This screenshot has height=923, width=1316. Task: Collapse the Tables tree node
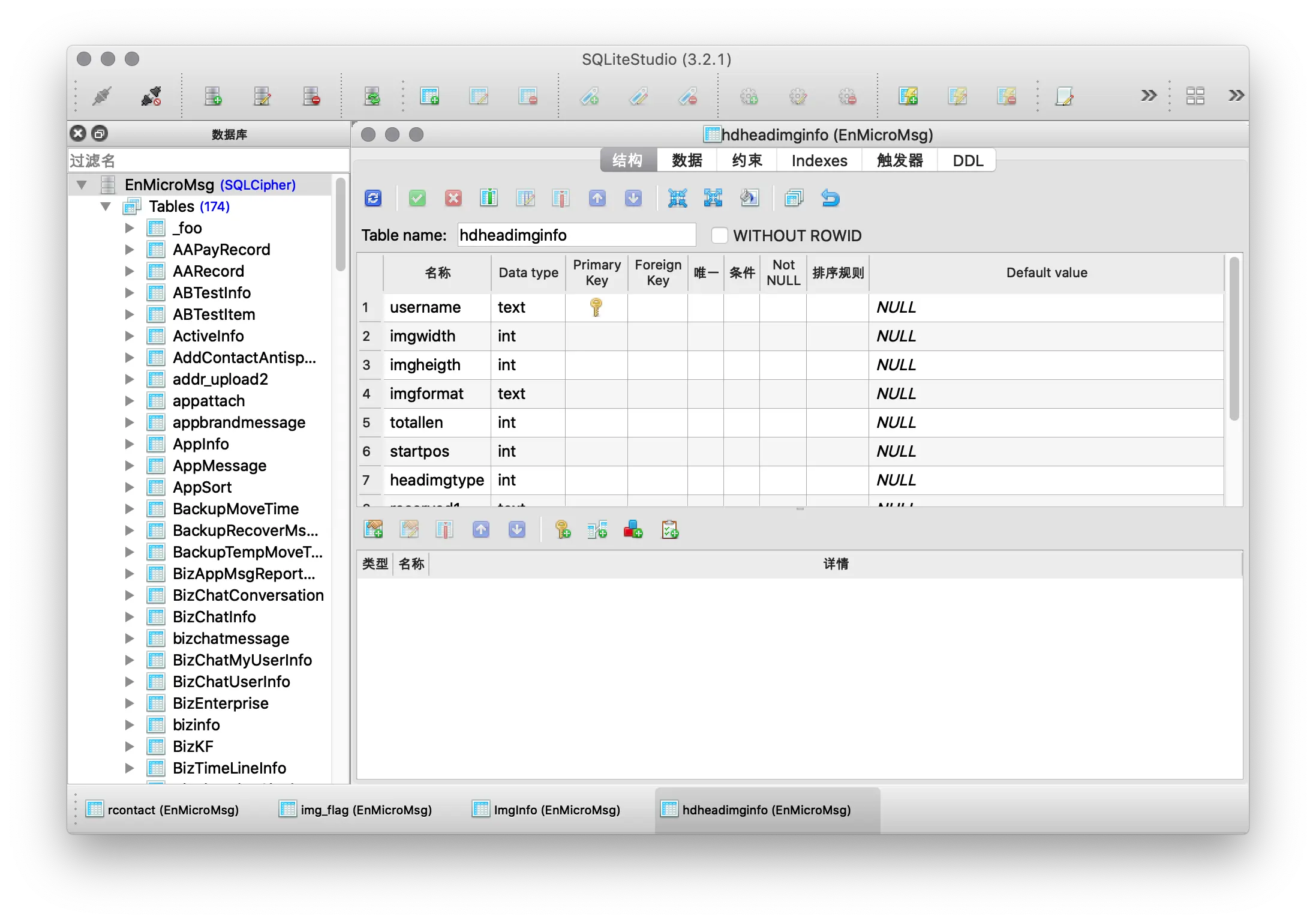(106, 206)
